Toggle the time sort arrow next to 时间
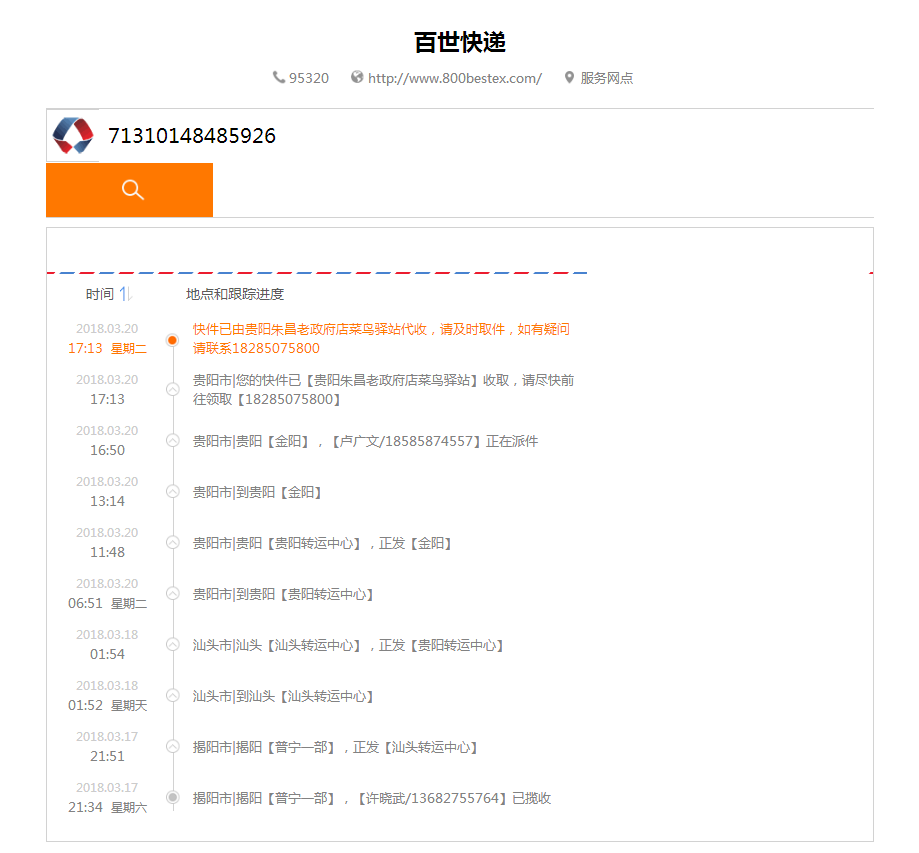Image resolution: width=919 pixels, height=853 pixels. coord(126,294)
